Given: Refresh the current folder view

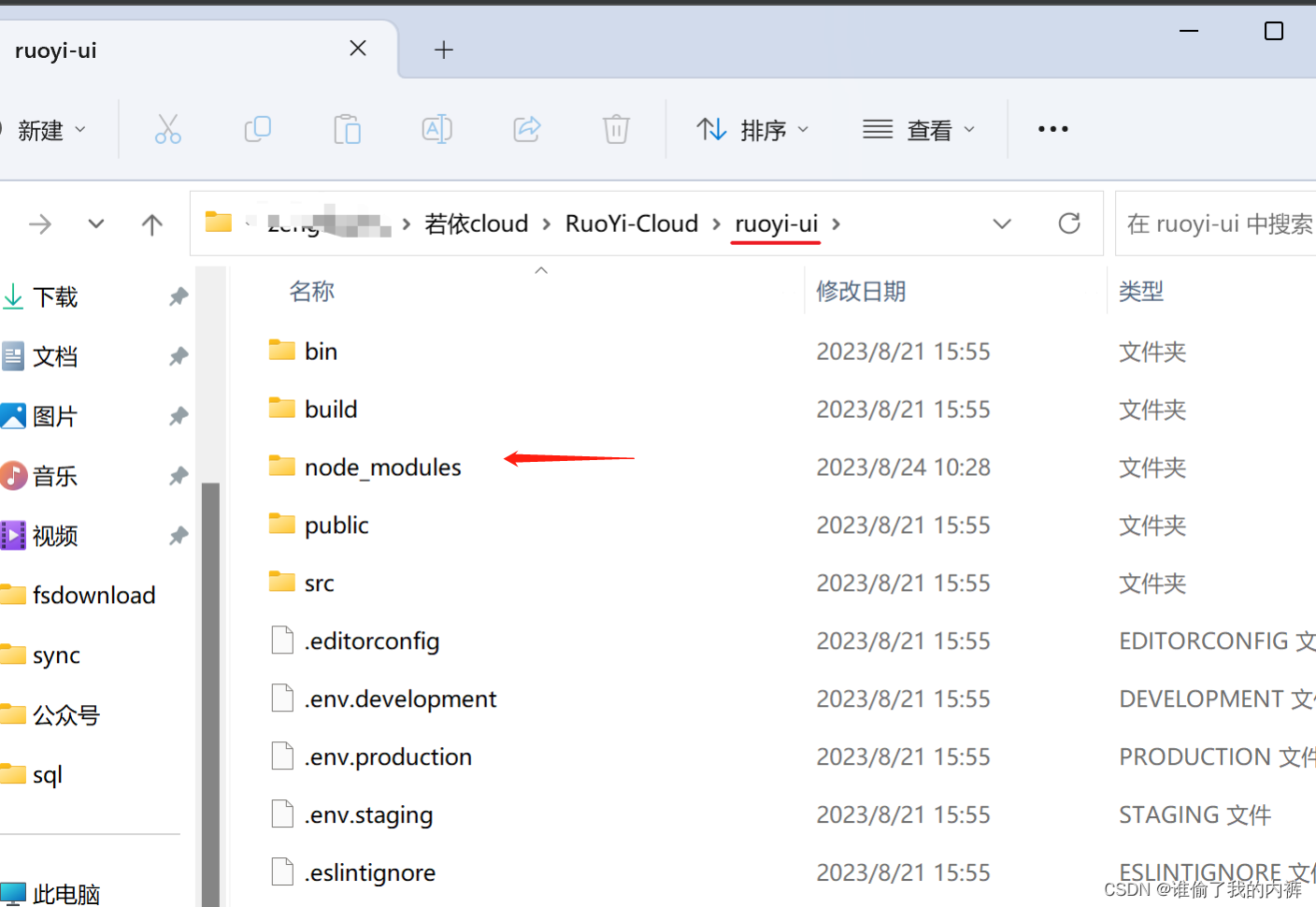Looking at the screenshot, I should [x=1069, y=223].
